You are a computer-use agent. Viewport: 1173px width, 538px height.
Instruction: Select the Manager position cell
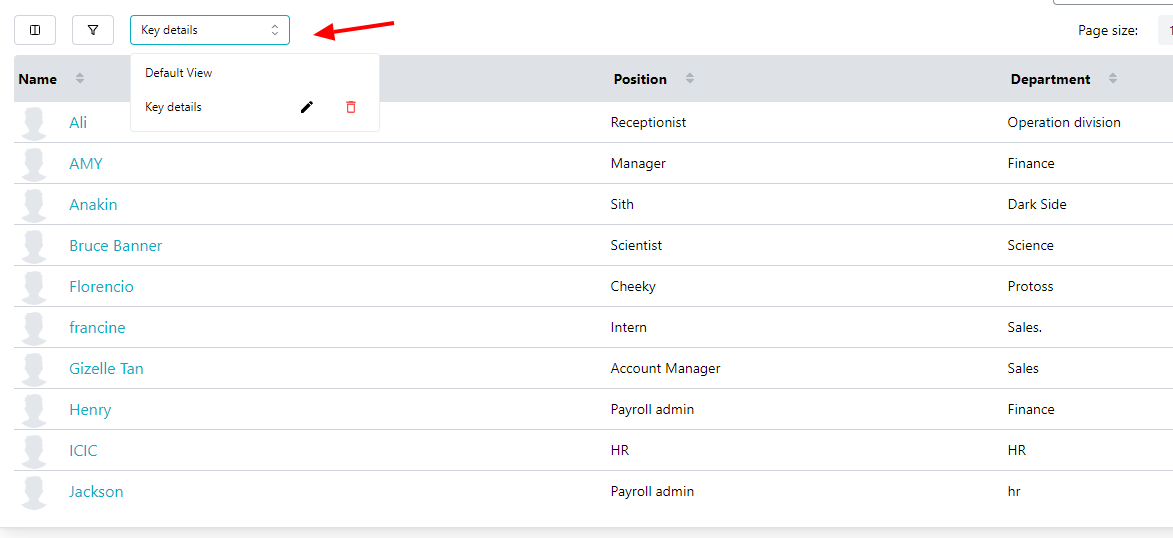coord(638,163)
